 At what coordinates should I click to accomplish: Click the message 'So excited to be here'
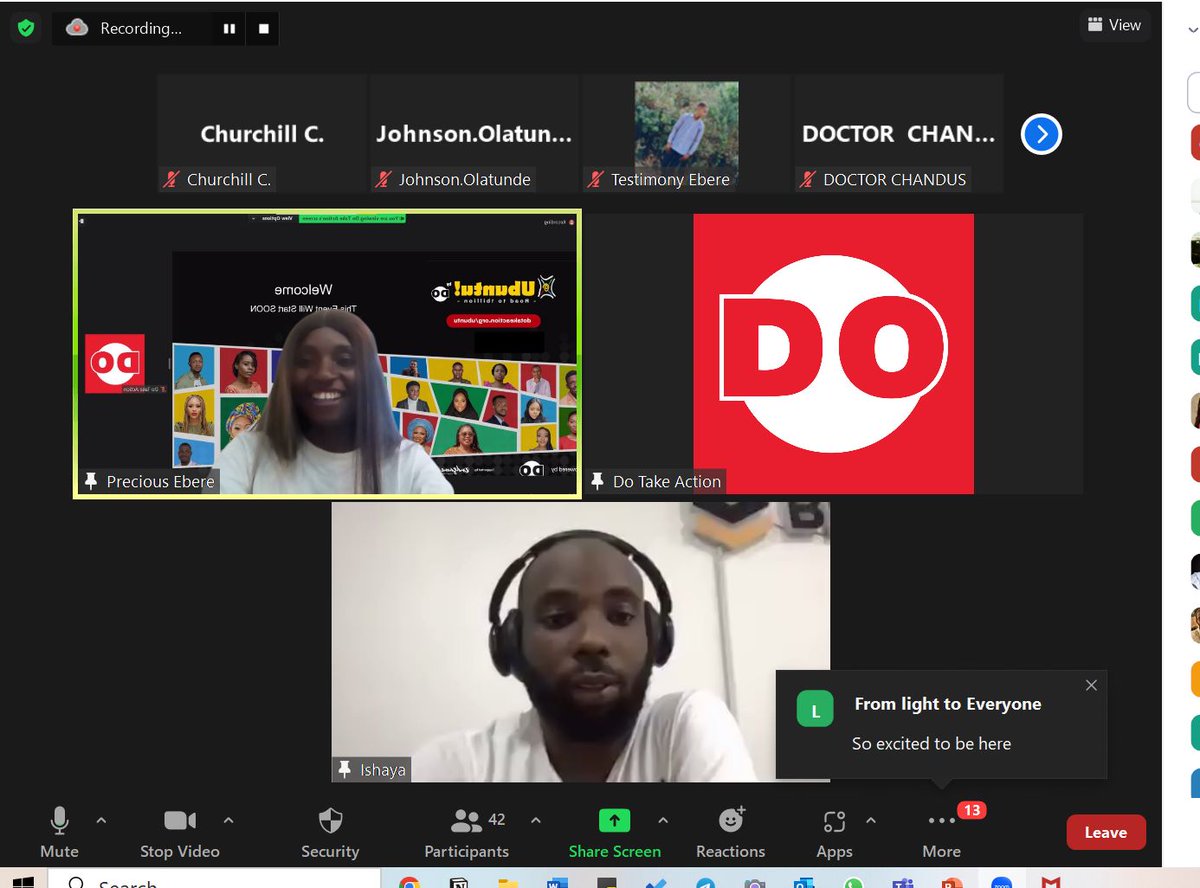pyautogui.click(x=931, y=743)
